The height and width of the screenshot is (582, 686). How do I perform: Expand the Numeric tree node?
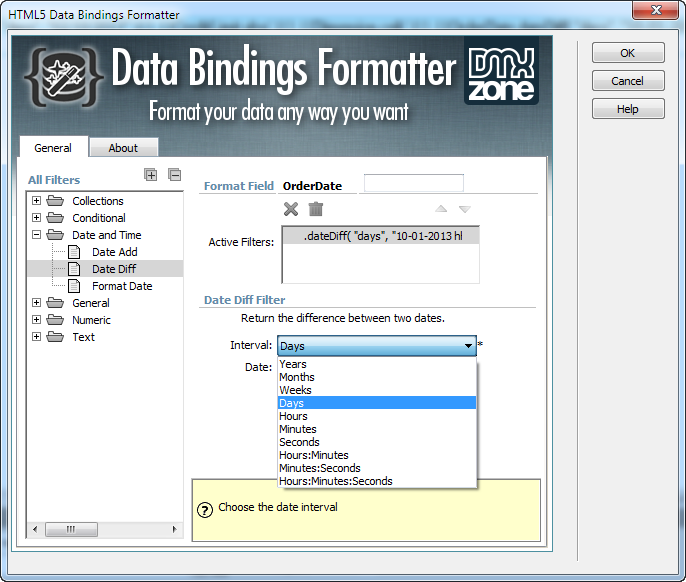click(x=37, y=320)
